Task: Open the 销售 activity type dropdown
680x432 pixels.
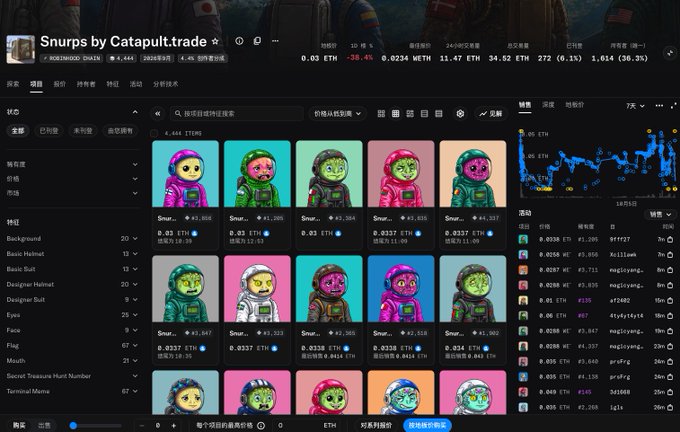Action: coord(660,214)
